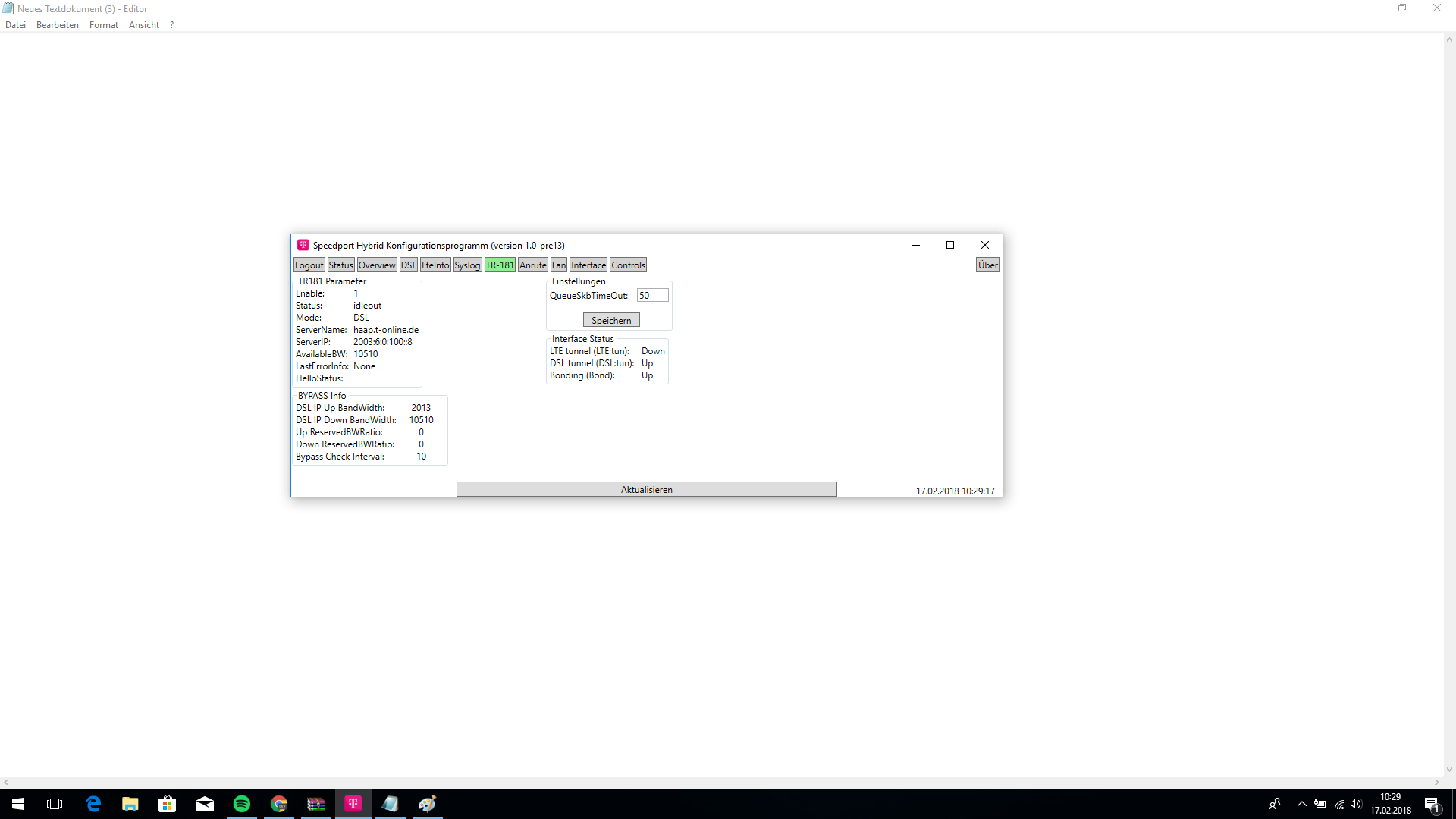Open the Datei menu in Editor

coord(15,25)
